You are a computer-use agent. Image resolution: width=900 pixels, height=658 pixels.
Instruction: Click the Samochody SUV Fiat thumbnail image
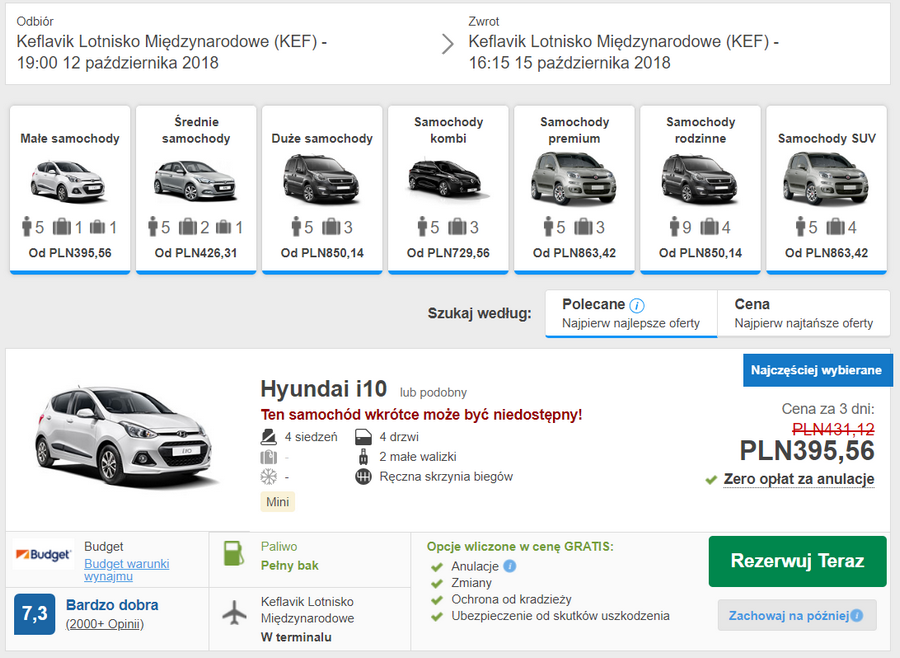(x=825, y=179)
